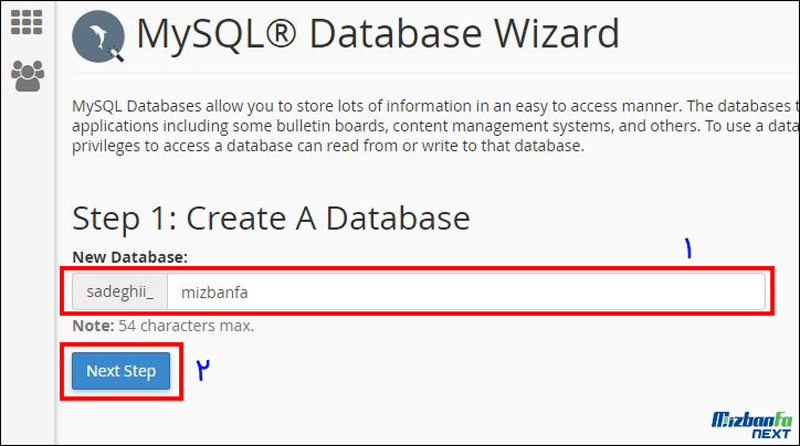
Task: Click the Next Step button
Action: click(x=121, y=371)
